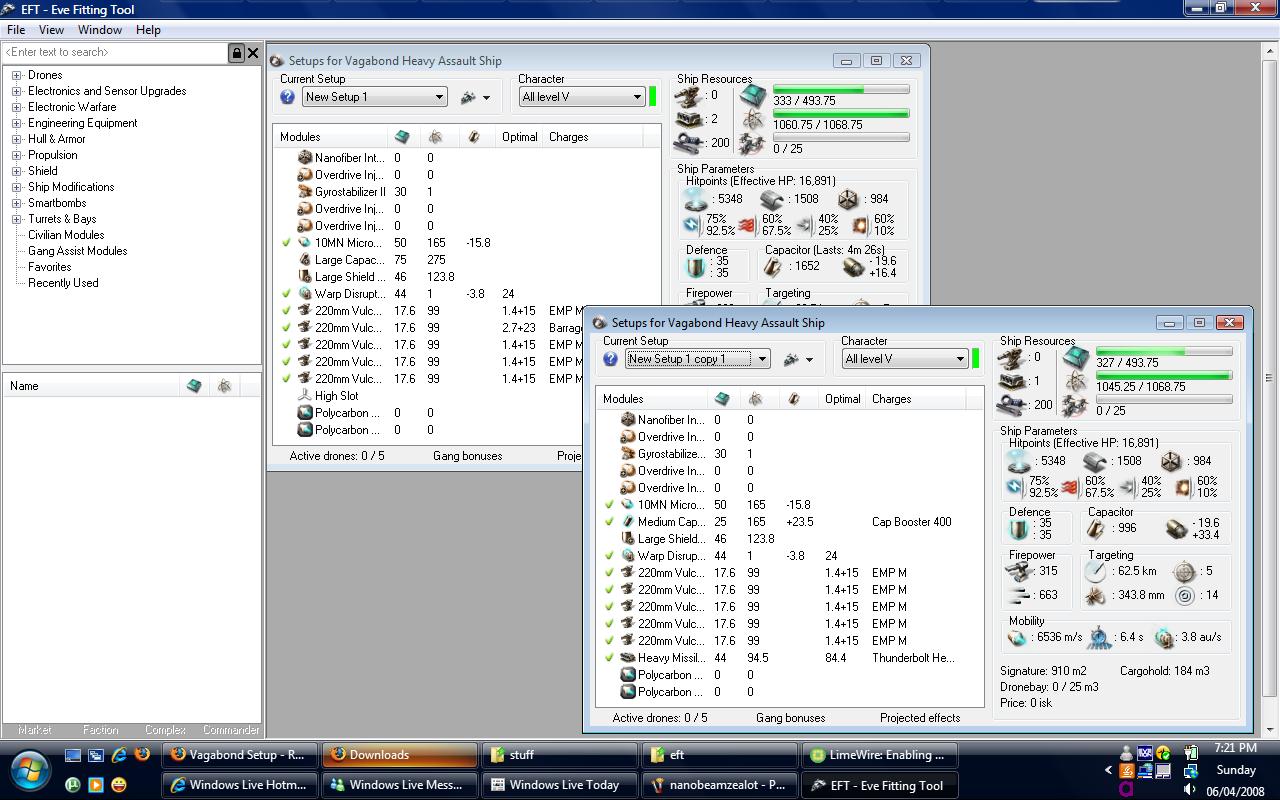The width and height of the screenshot is (1280, 800).
Task: Switch to Vagabond Setup taskbar button
Action: coord(240,755)
